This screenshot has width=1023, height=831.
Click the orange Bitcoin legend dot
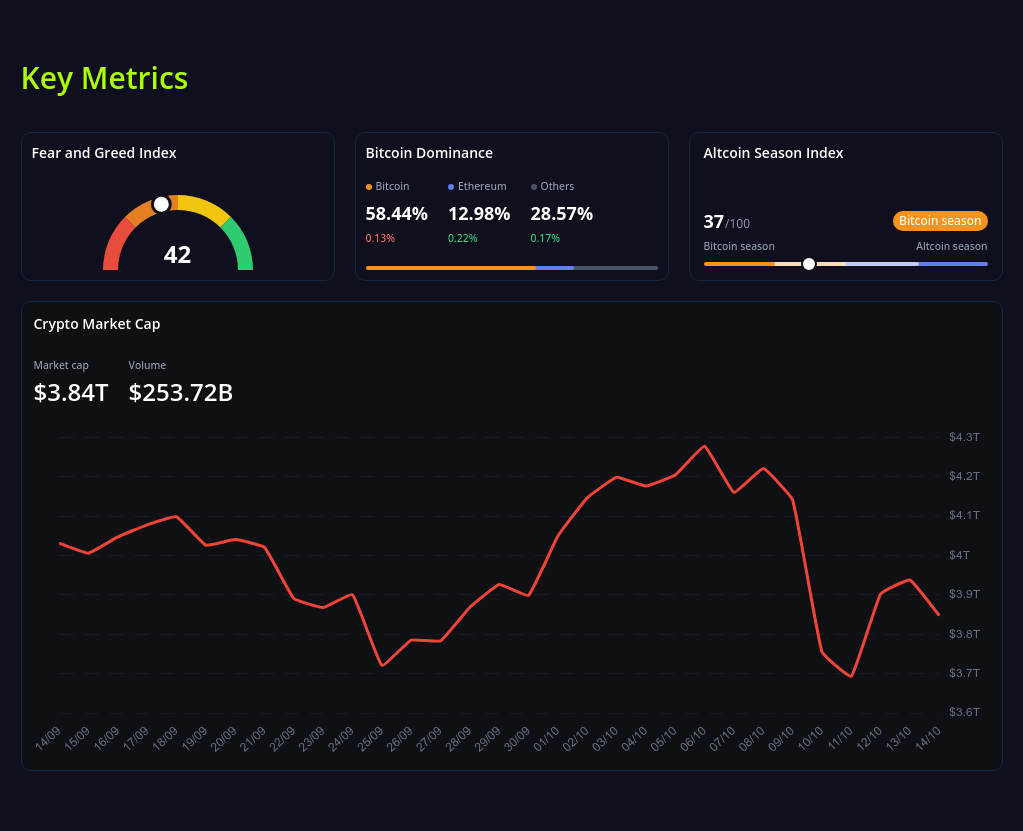click(369, 187)
